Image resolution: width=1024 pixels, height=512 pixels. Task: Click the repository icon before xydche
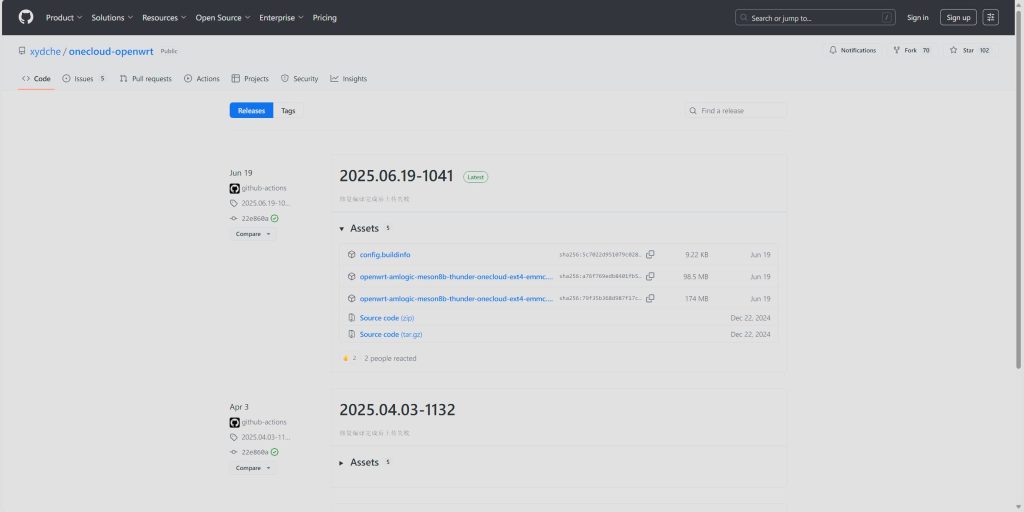22,51
